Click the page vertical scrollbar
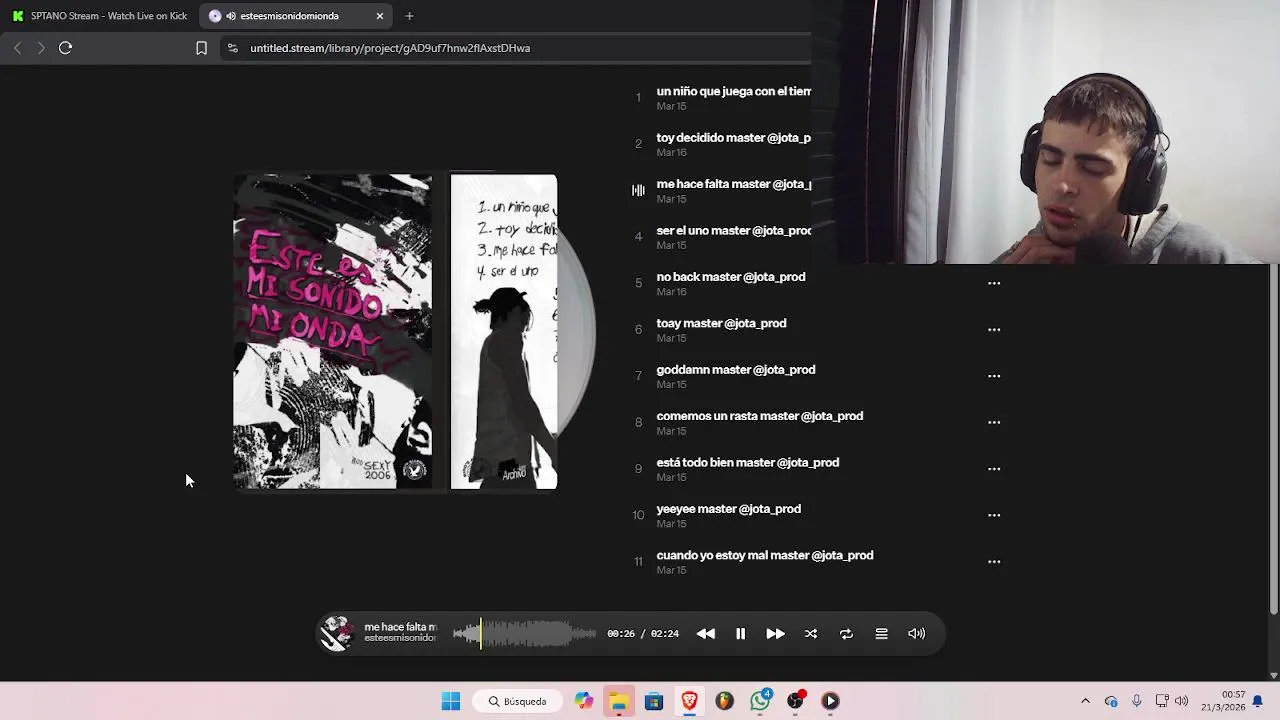This screenshot has height=720, width=1280. click(1273, 440)
